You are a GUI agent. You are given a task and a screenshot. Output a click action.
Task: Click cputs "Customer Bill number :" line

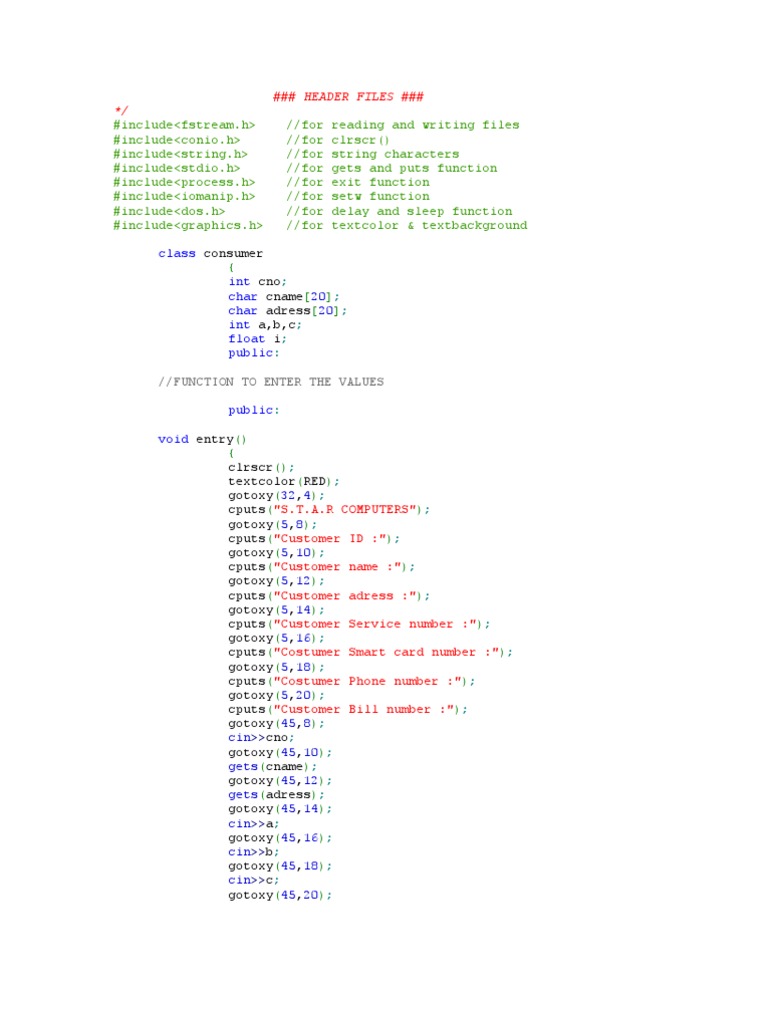pyautogui.click(x=348, y=709)
